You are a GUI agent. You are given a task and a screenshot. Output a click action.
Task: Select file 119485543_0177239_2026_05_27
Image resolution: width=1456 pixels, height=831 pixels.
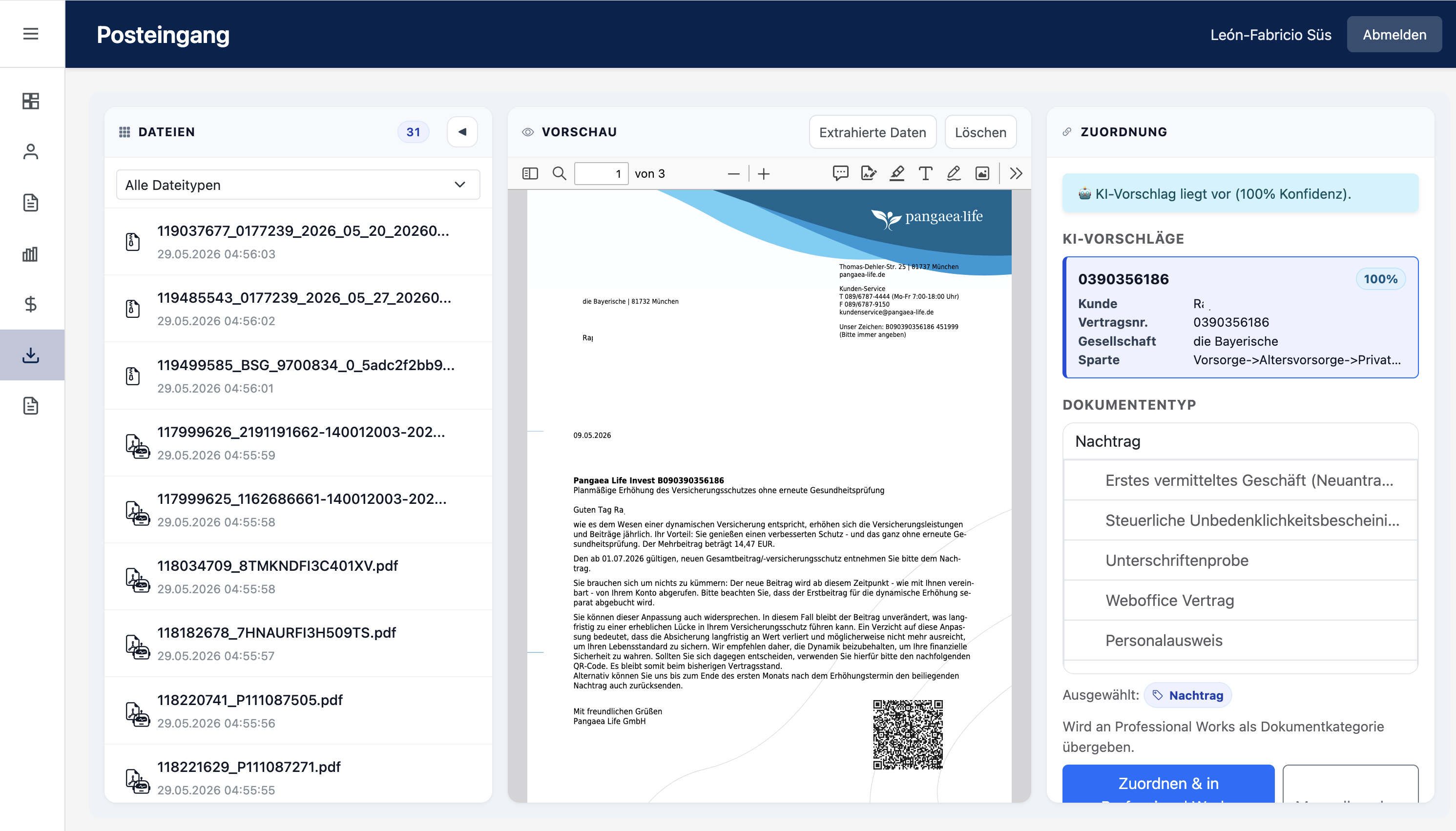[298, 309]
